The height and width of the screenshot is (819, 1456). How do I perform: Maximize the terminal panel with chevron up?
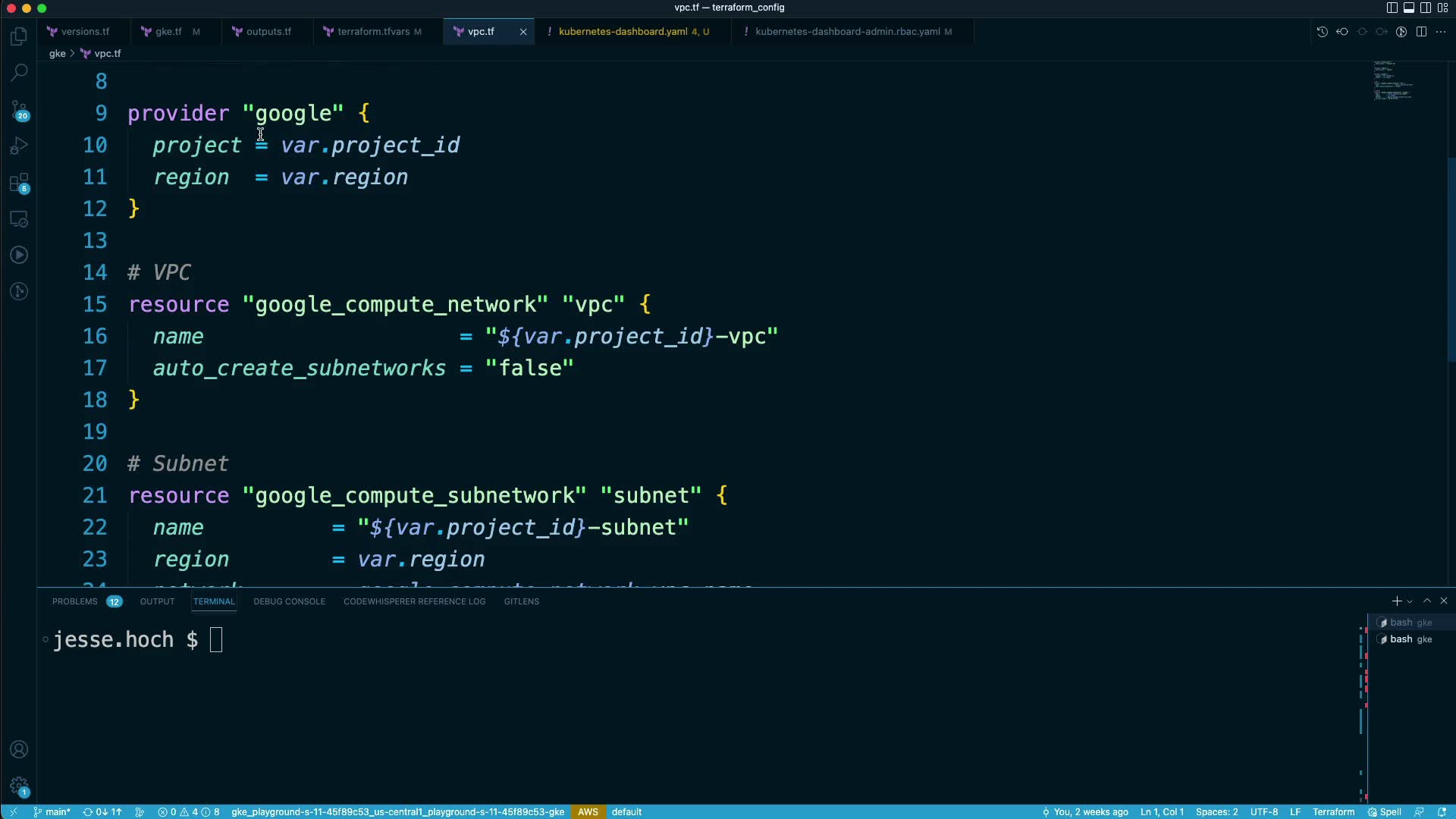pos(1427,601)
